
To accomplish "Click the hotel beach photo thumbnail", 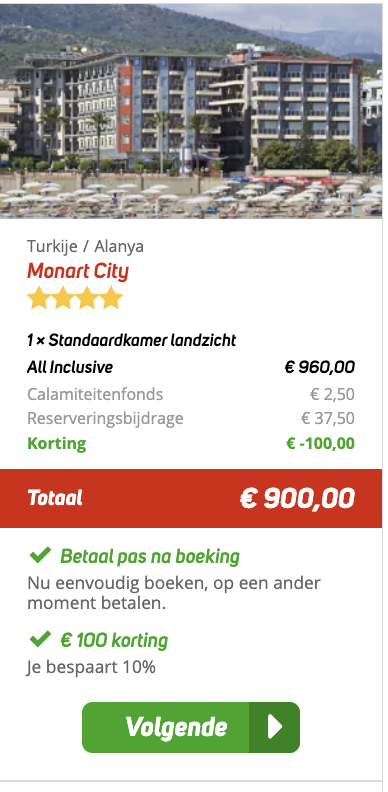I will (191, 111).
